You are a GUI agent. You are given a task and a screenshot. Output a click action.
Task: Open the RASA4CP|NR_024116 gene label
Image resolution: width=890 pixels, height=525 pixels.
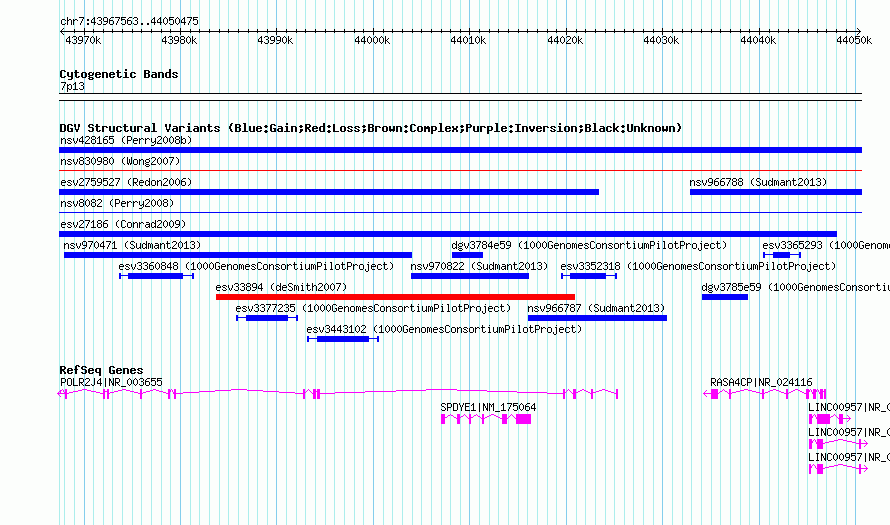(x=761, y=383)
